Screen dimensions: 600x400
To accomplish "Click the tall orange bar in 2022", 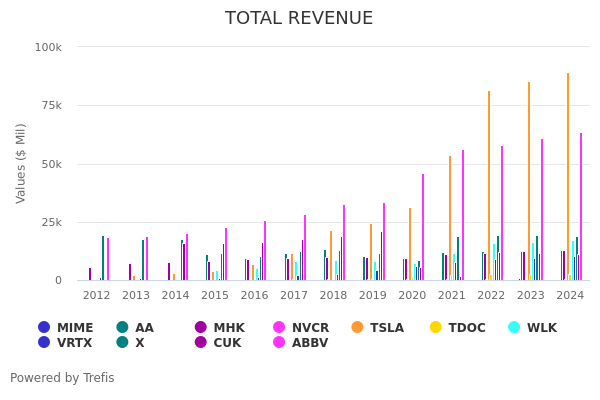I will pyautogui.click(x=489, y=185).
